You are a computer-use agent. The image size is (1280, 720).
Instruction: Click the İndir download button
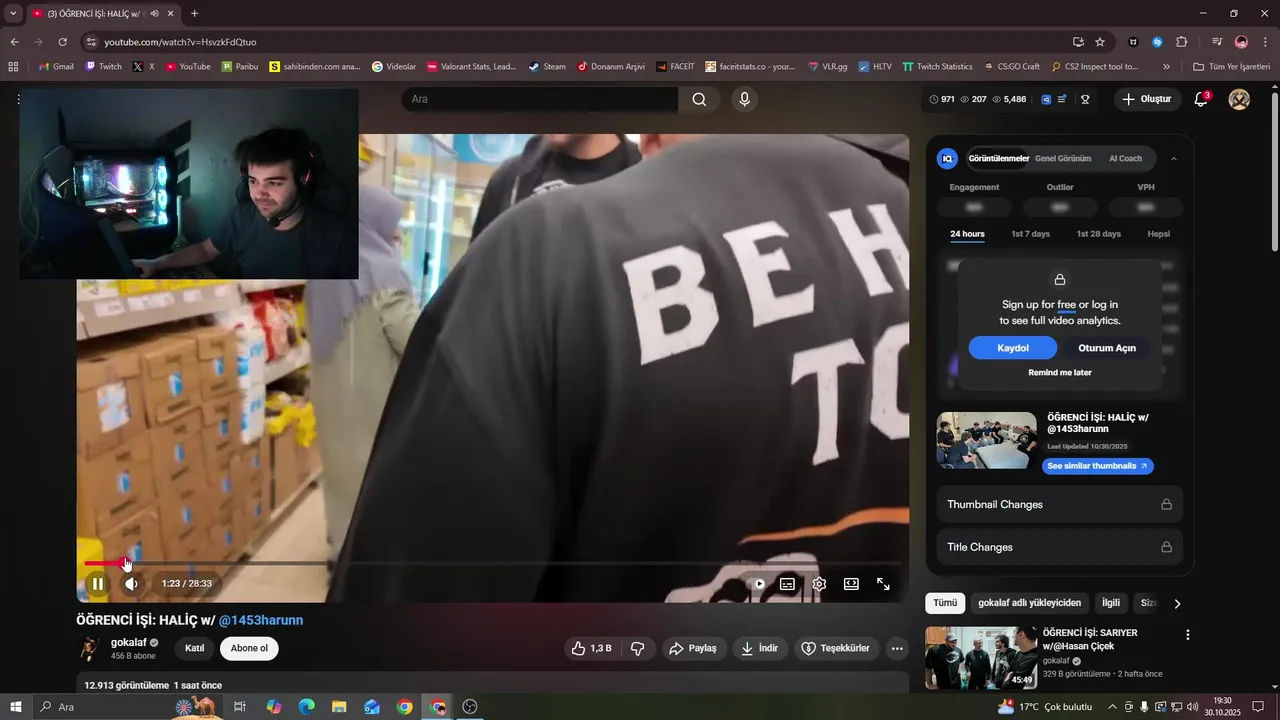tap(759, 648)
